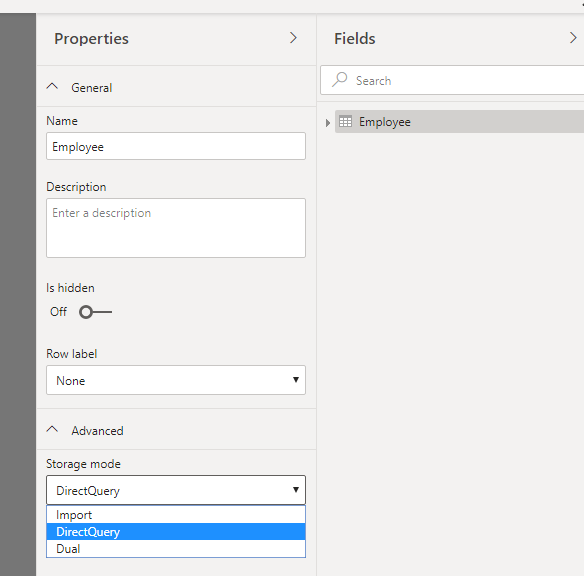
Task: Click the Employee table icon in Fields
Action: pos(345,122)
